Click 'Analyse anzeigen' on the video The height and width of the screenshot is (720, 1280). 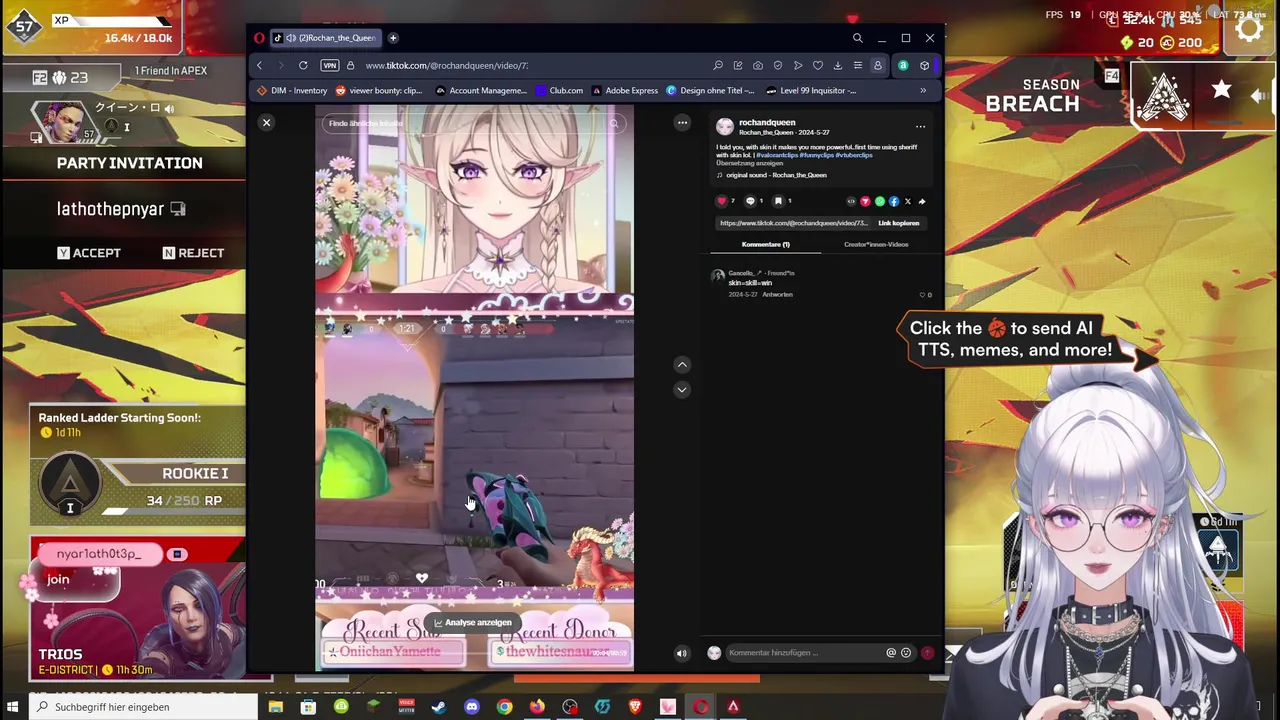pyautogui.click(x=472, y=622)
